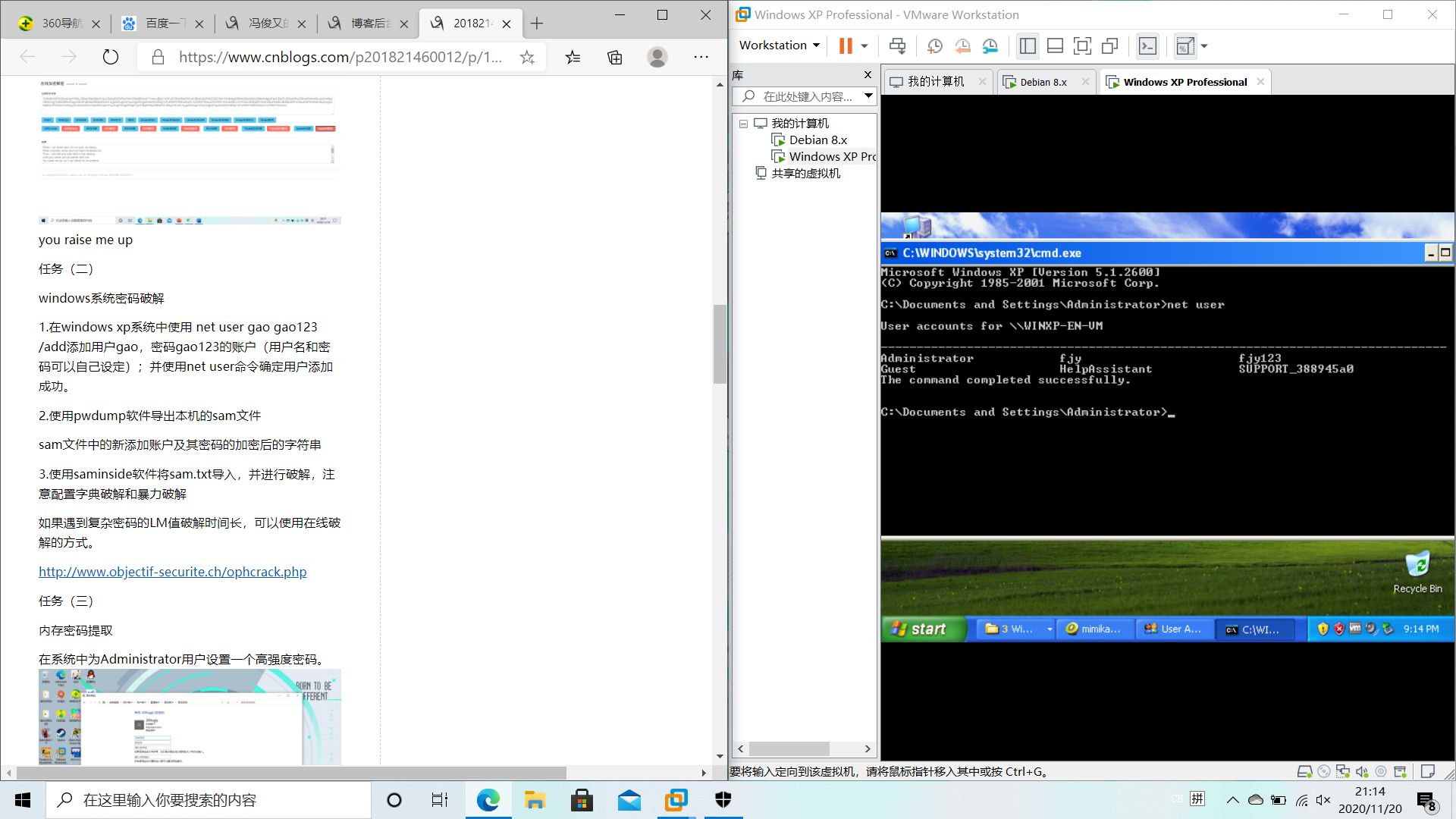The width and height of the screenshot is (1456, 819).
Task: Open the power options dropdown arrow
Action: 864,46
